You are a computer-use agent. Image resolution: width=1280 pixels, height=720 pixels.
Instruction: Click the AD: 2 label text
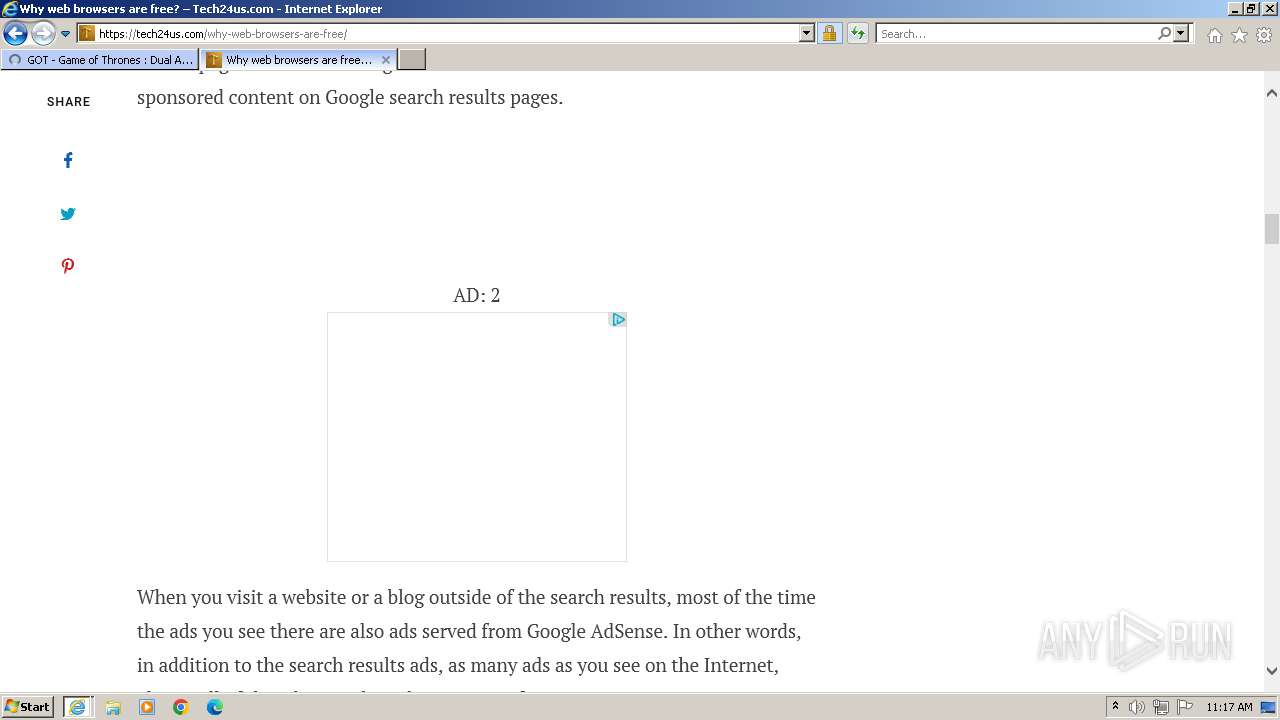pyautogui.click(x=477, y=295)
